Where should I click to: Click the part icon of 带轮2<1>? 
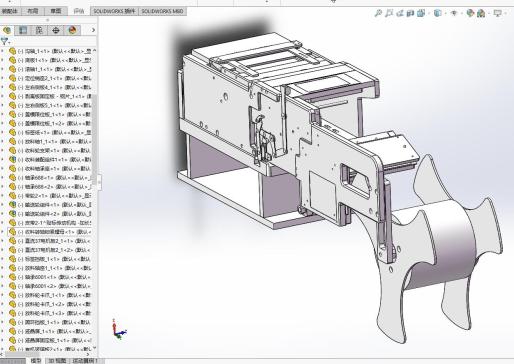(13, 196)
